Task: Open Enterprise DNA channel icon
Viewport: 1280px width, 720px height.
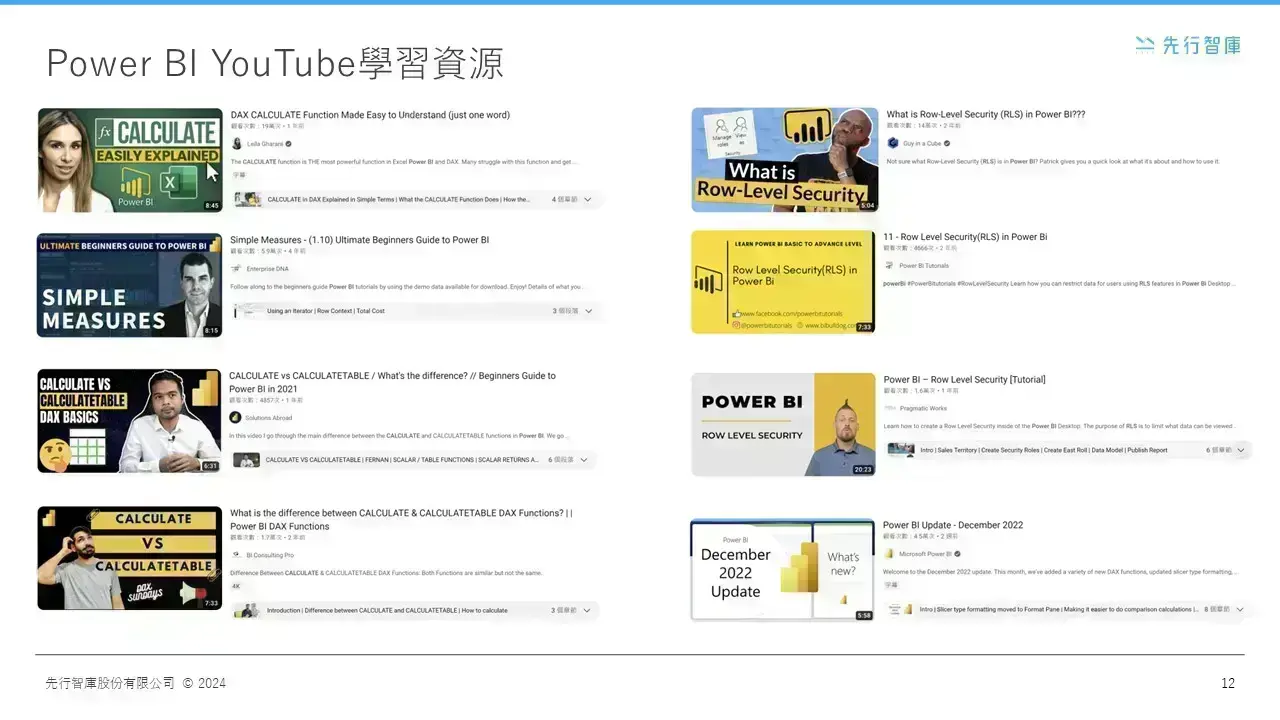Action: (237, 268)
